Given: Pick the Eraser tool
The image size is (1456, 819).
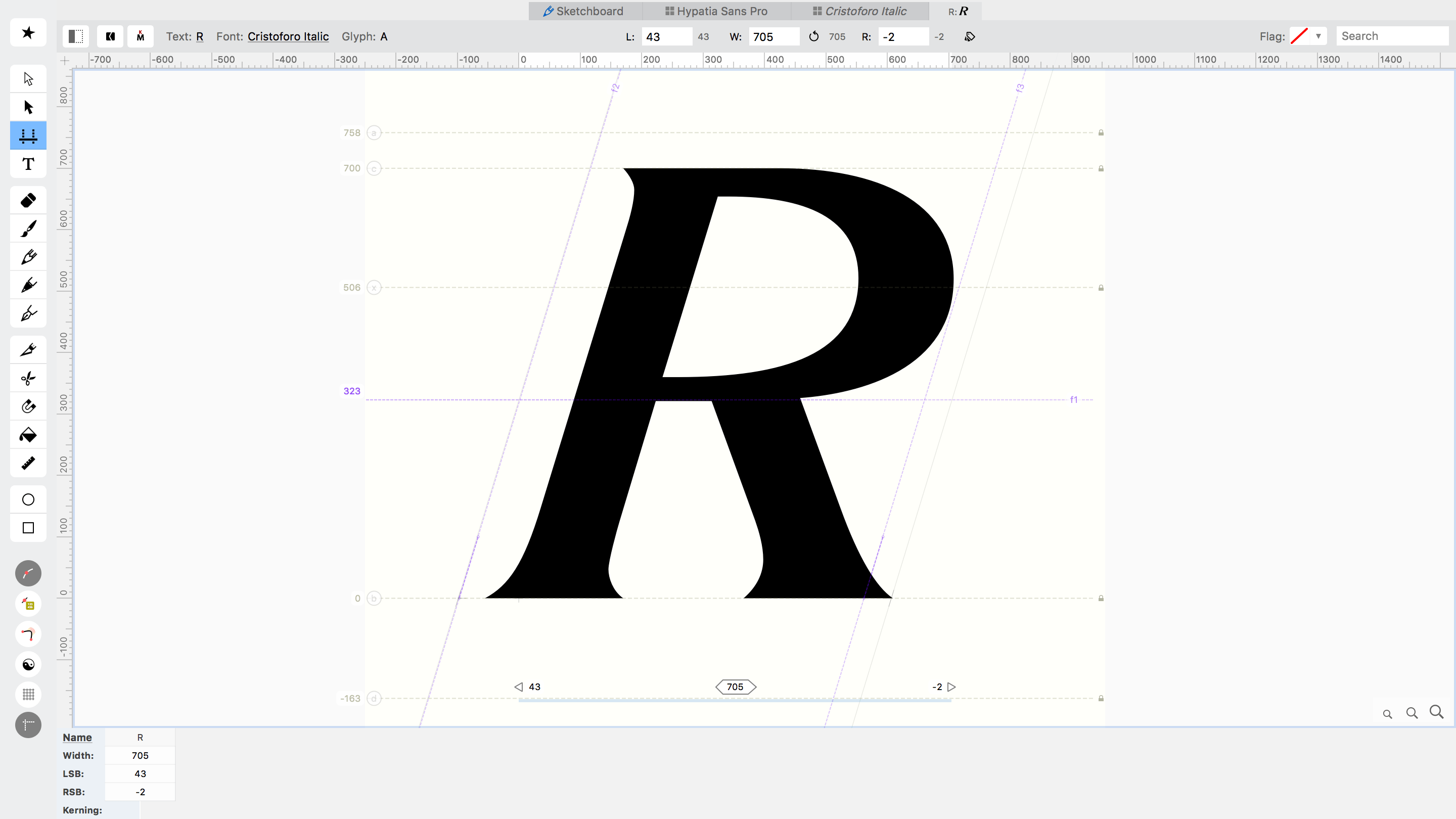Looking at the screenshot, I should tap(28, 200).
